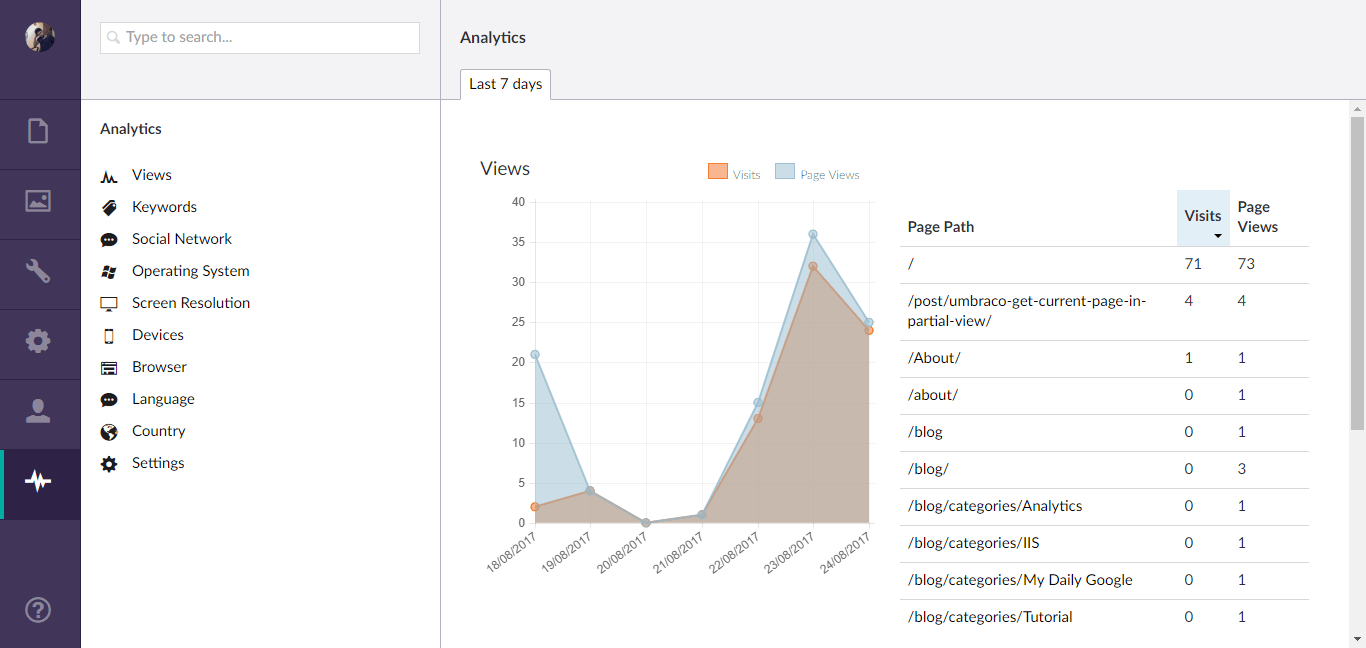The image size is (1366, 648).
Task: Switch to the Last 7 days tab
Action: coord(505,84)
